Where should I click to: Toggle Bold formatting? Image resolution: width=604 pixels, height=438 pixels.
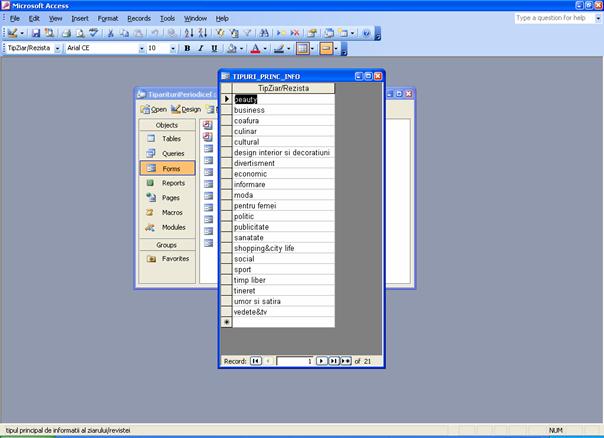[187, 48]
